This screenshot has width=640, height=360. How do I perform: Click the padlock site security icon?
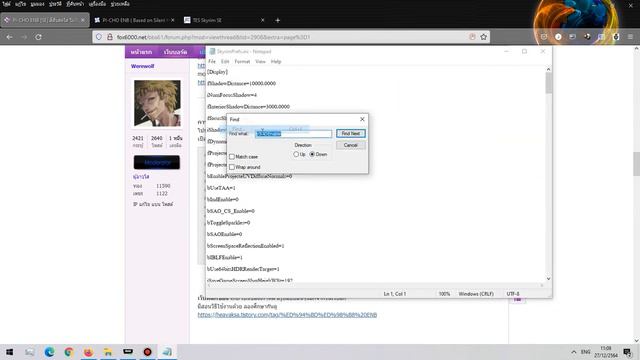[x=110, y=37]
